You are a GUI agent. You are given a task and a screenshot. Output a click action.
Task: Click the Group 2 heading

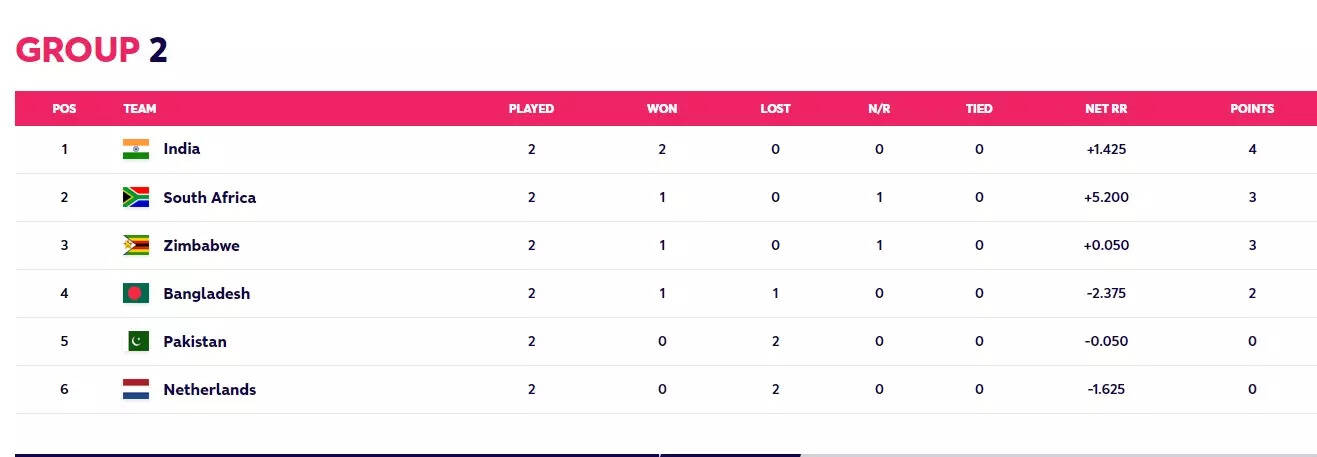pos(91,50)
